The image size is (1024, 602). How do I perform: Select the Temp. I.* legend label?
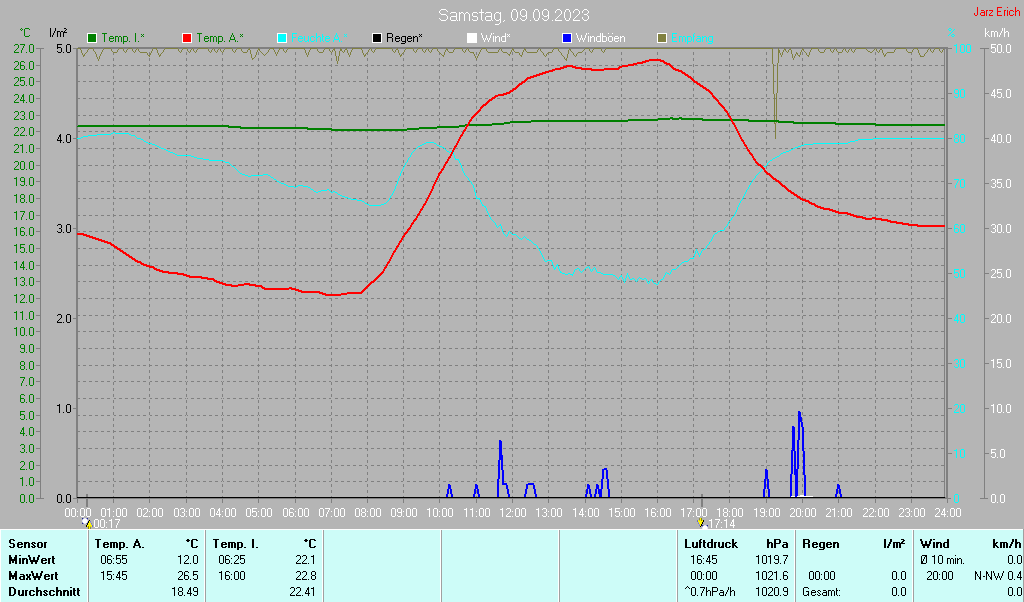[123, 39]
